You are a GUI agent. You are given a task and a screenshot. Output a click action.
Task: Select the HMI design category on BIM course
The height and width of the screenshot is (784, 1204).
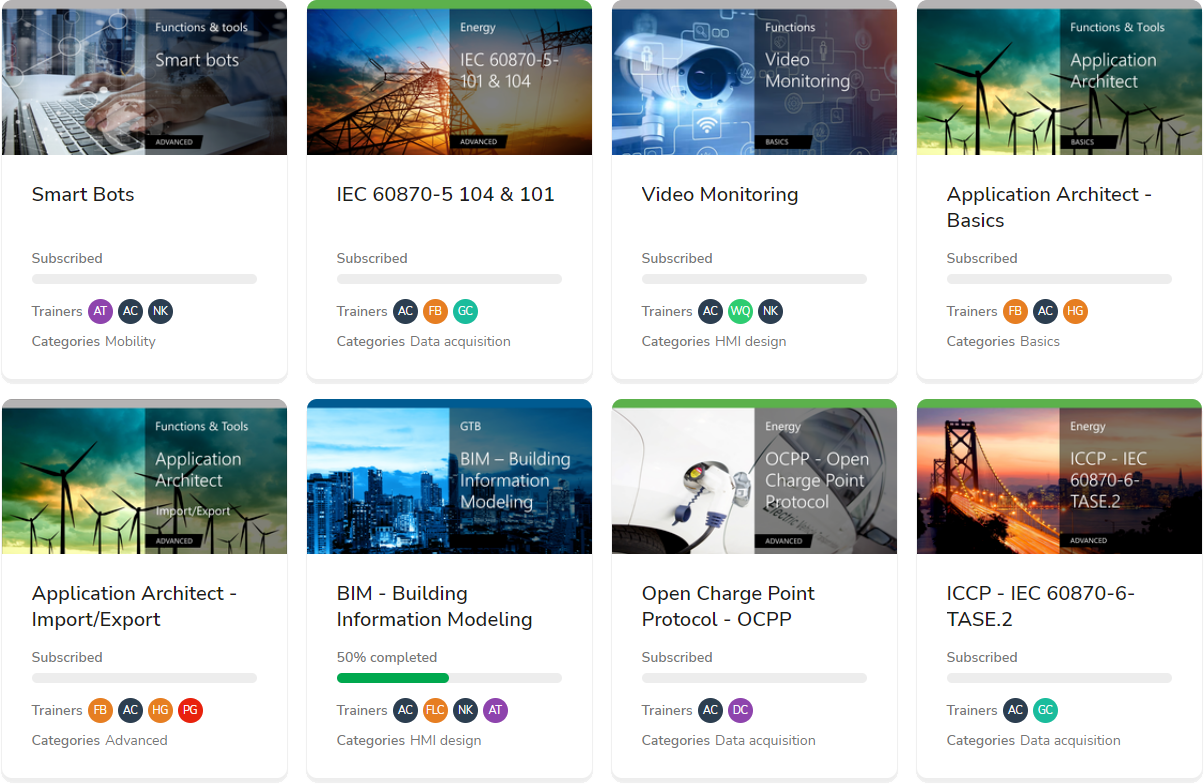[x=445, y=740]
